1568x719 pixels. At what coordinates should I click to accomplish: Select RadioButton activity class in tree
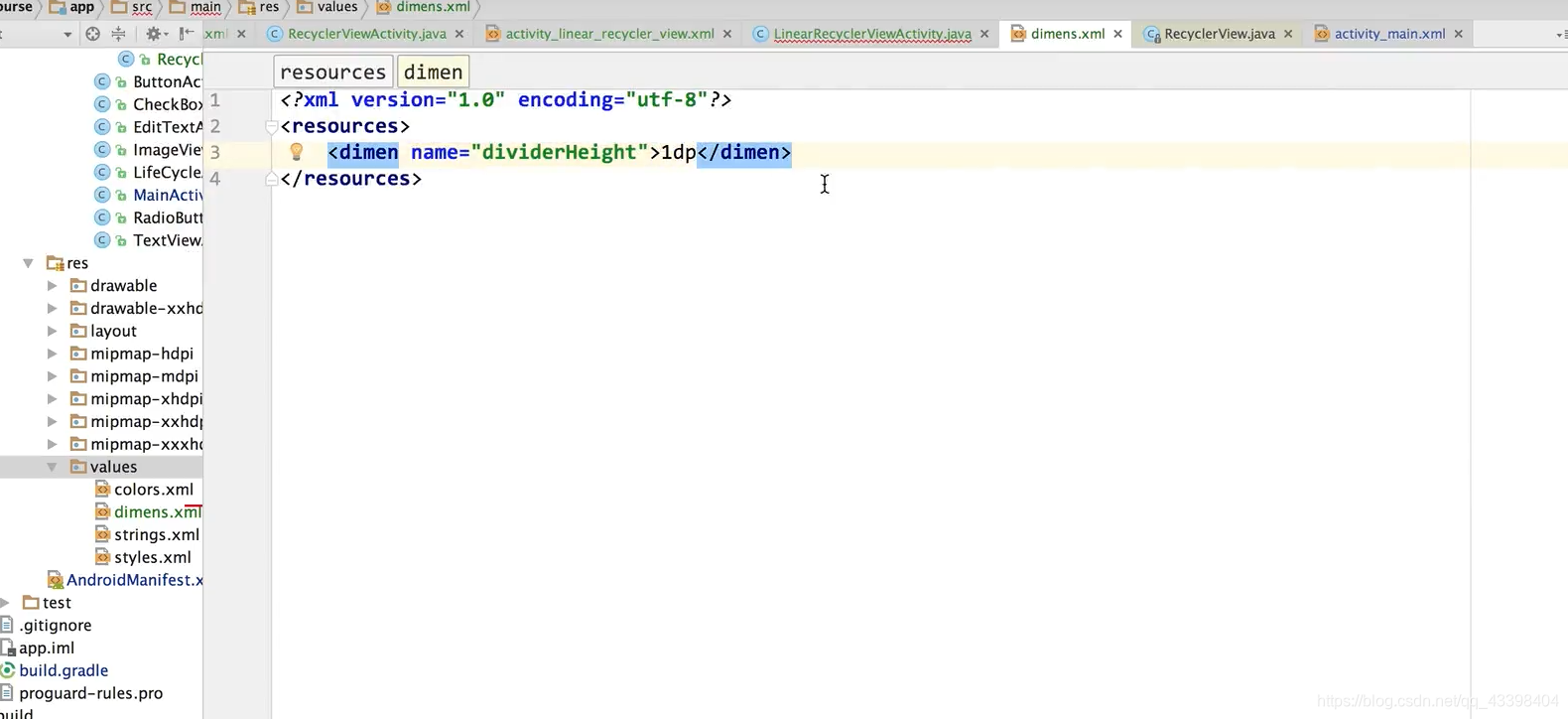167,217
